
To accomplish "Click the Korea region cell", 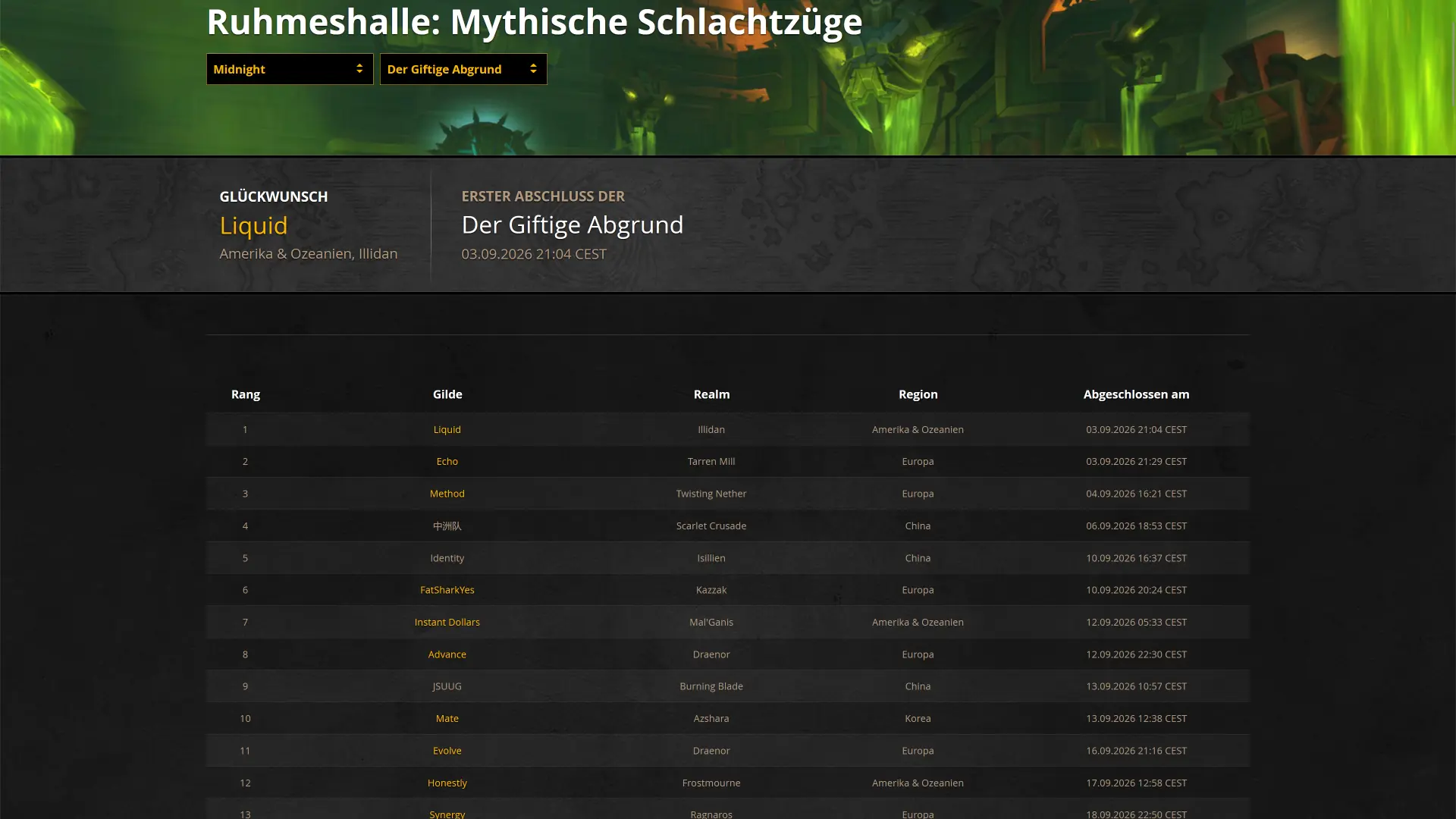I will pos(918,718).
